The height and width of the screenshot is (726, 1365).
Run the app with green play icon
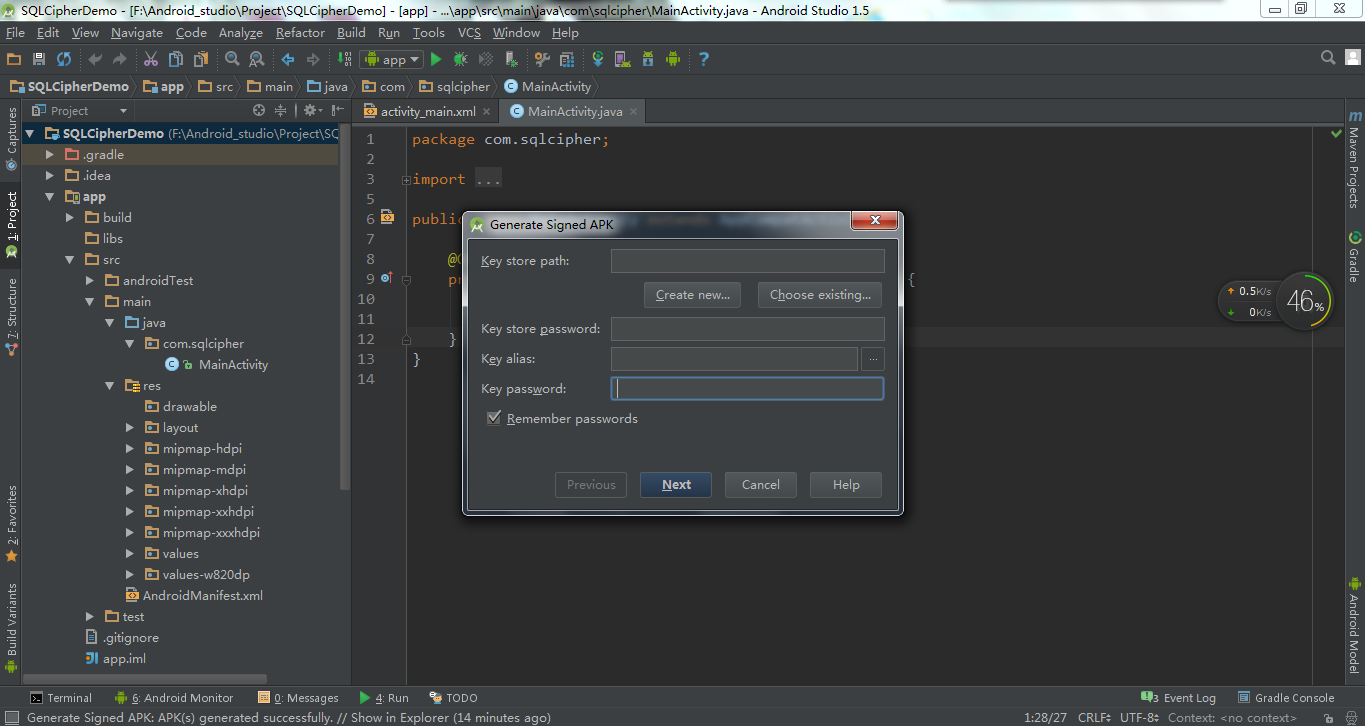point(436,59)
